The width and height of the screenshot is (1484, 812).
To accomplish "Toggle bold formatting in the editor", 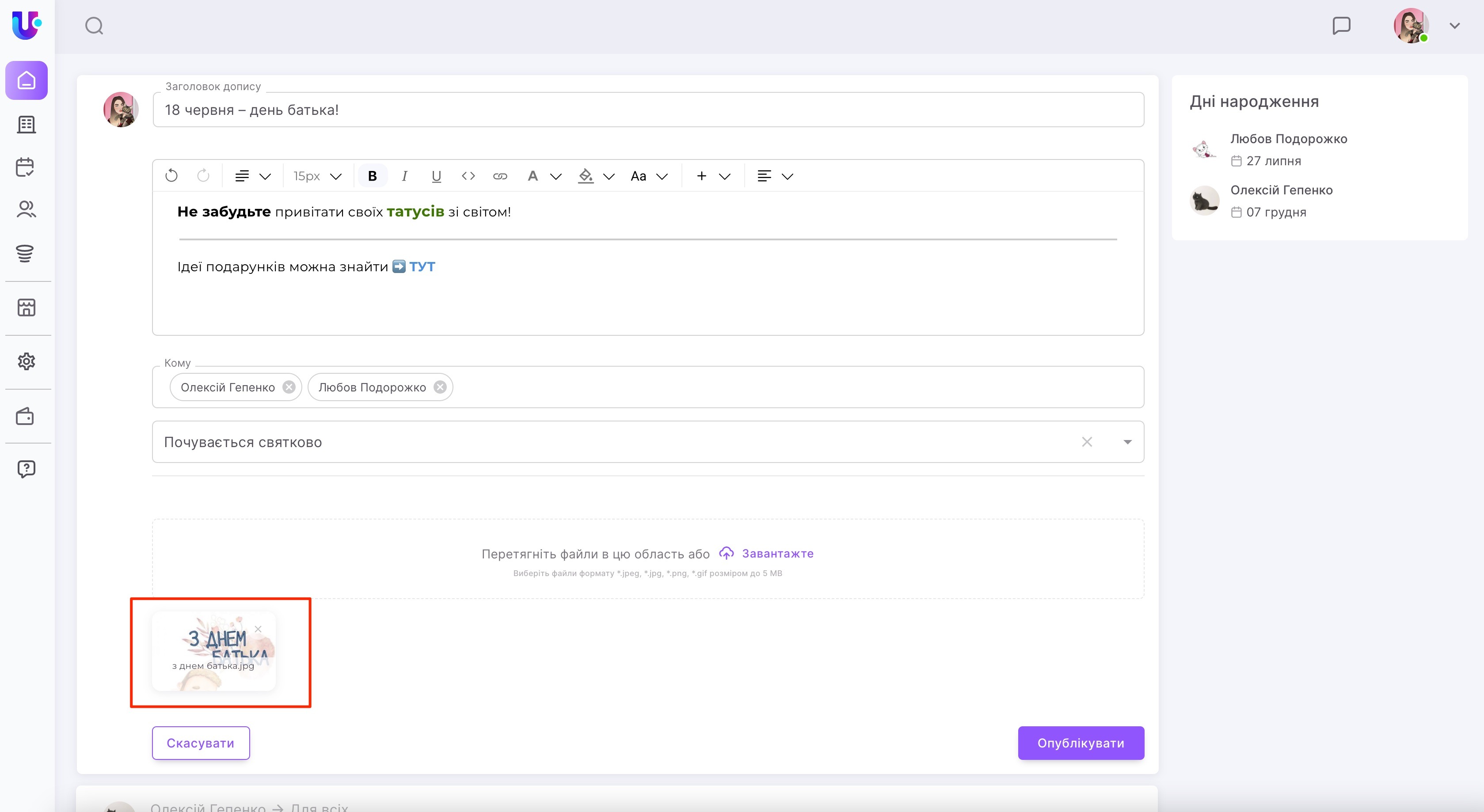I will click(x=372, y=176).
